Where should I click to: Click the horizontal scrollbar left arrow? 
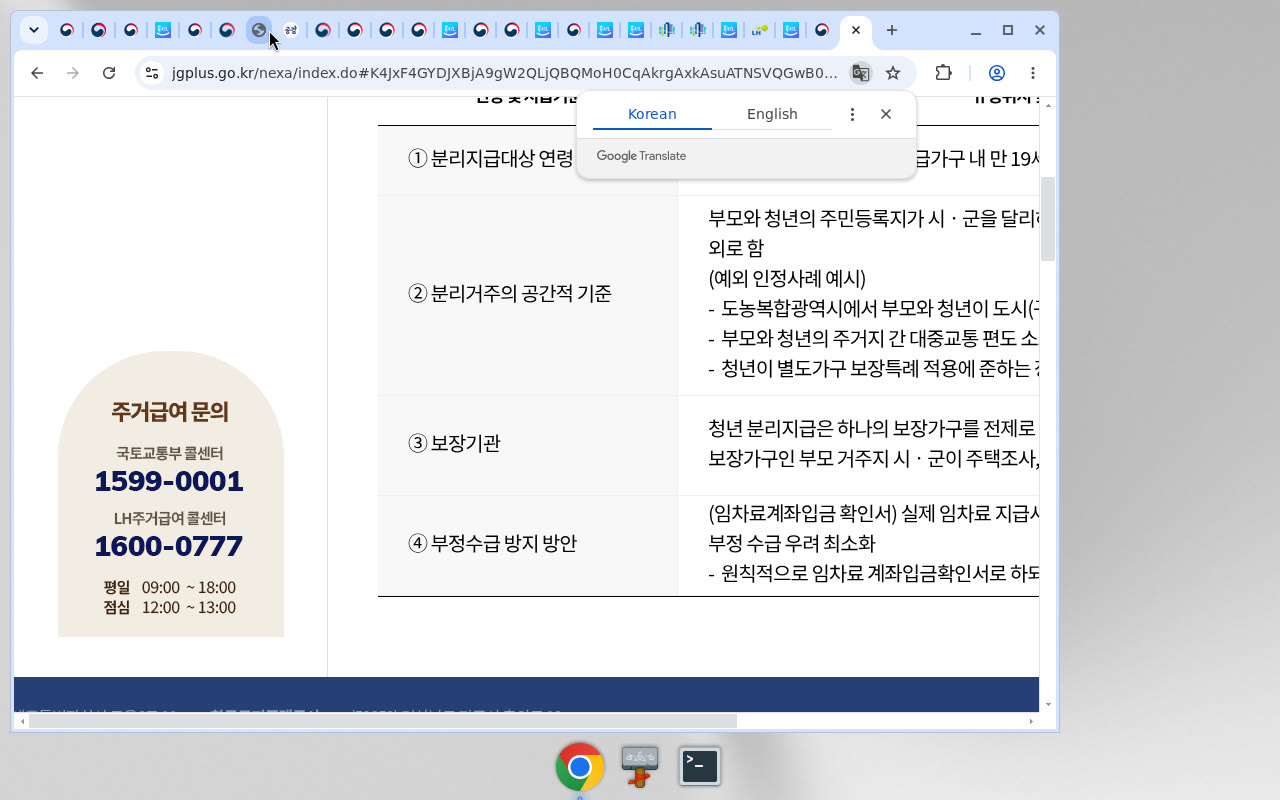(x=22, y=721)
